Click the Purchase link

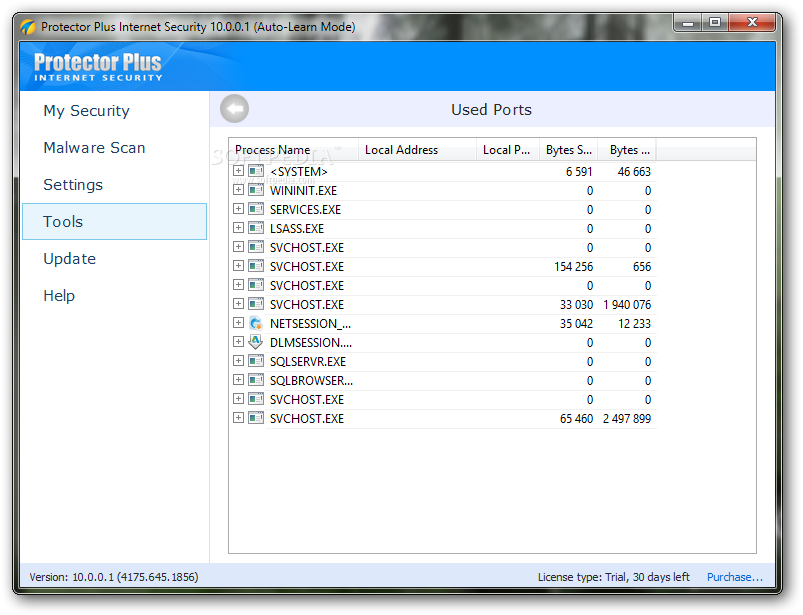point(735,577)
